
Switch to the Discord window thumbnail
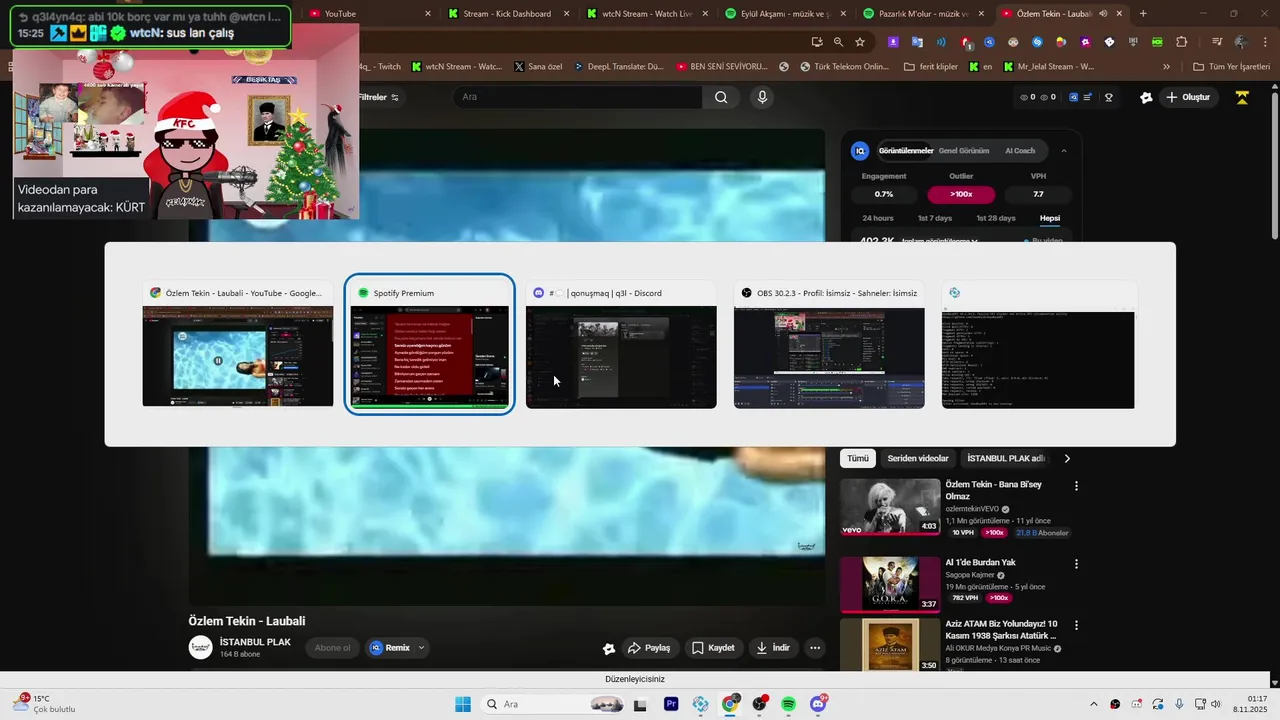click(x=621, y=344)
